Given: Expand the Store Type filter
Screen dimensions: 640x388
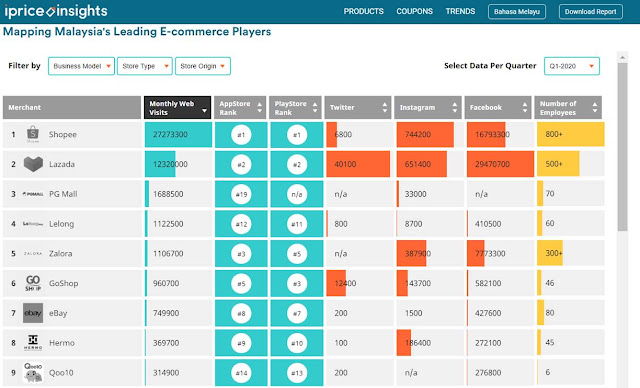Looking at the screenshot, I should click(145, 66).
